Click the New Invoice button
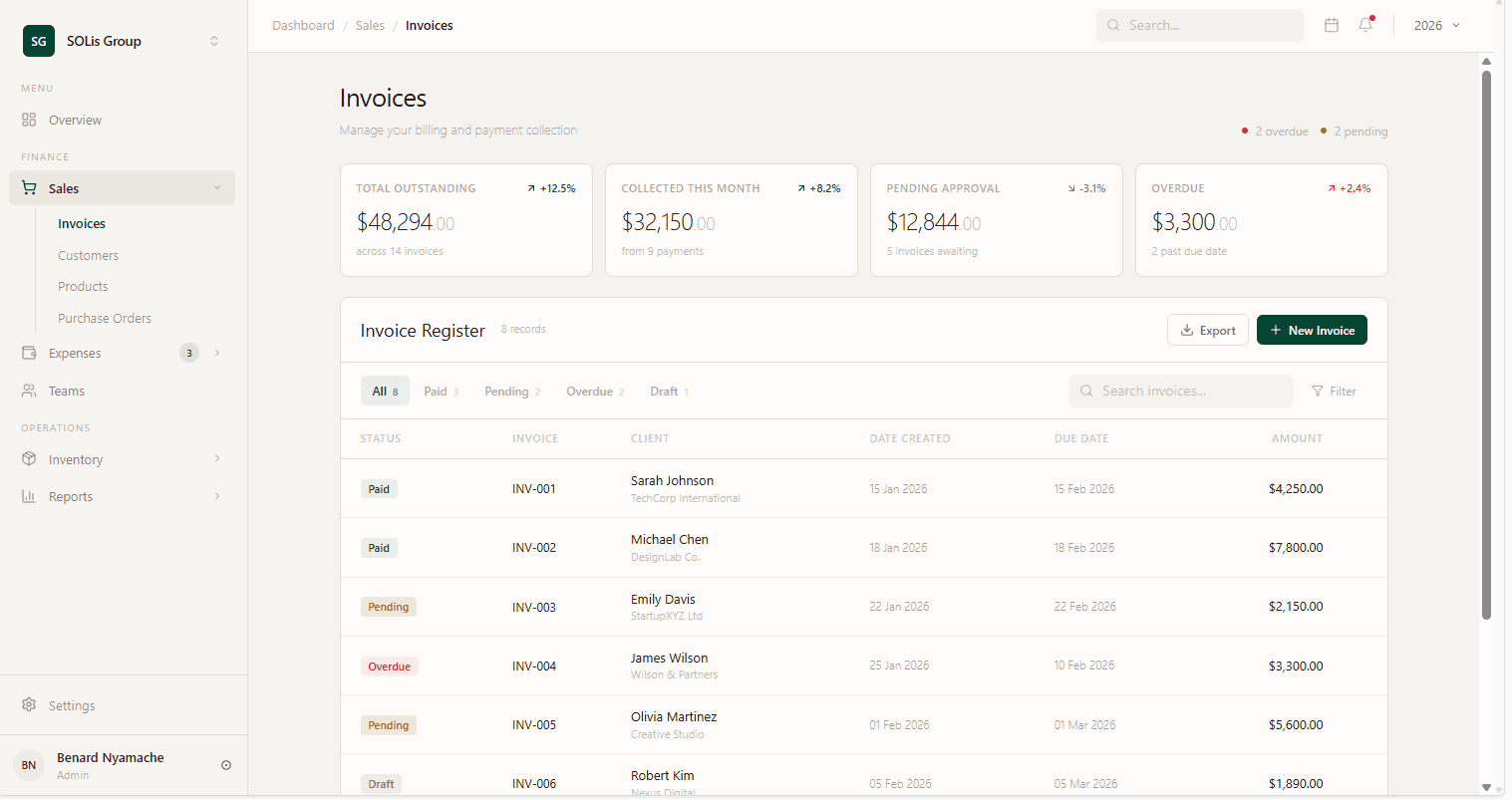Image resolution: width=1512 pixels, height=800 pixels. [x=1312, y=330]
